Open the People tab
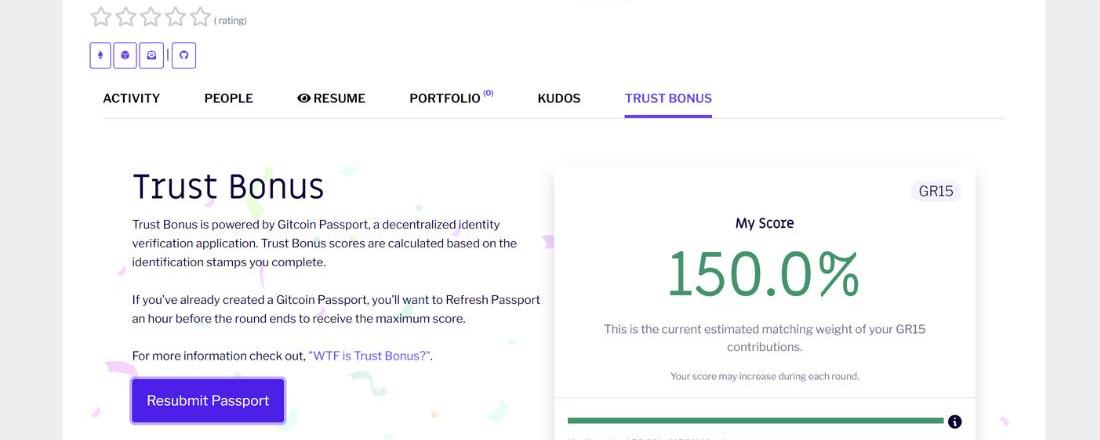The width and height of the screenshot is (1100, 440). pyautogui.click(x=228, y=98)
